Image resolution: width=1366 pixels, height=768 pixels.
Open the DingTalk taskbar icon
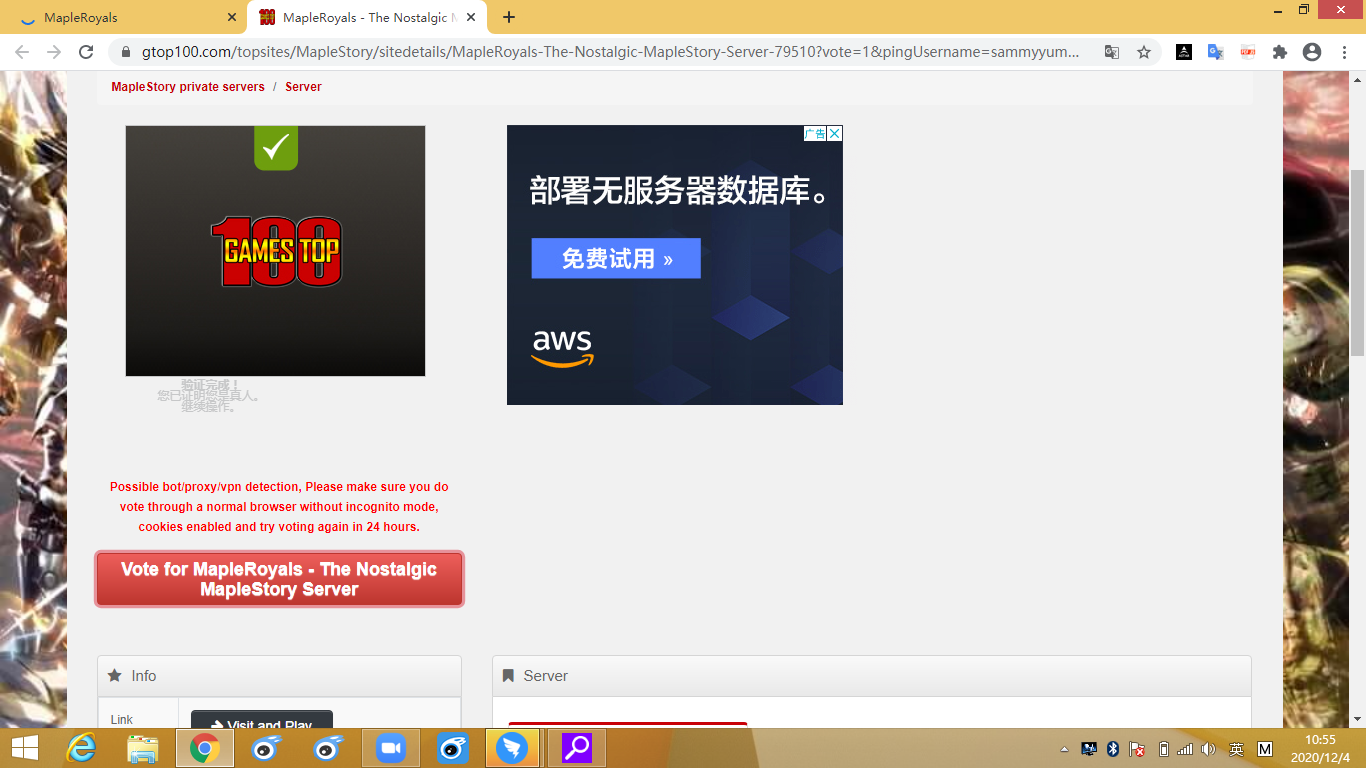pos(512,748)
